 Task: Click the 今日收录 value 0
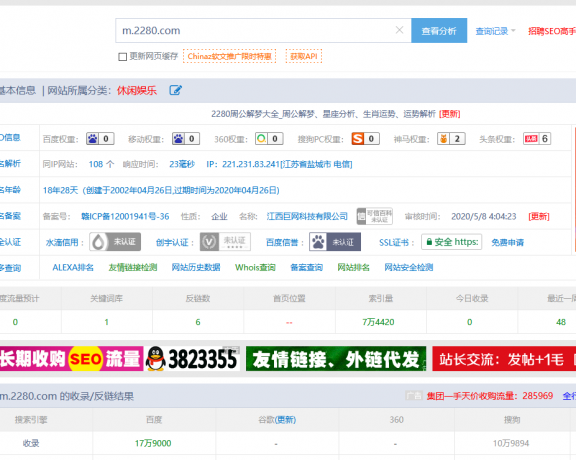(x=469, y=322)
